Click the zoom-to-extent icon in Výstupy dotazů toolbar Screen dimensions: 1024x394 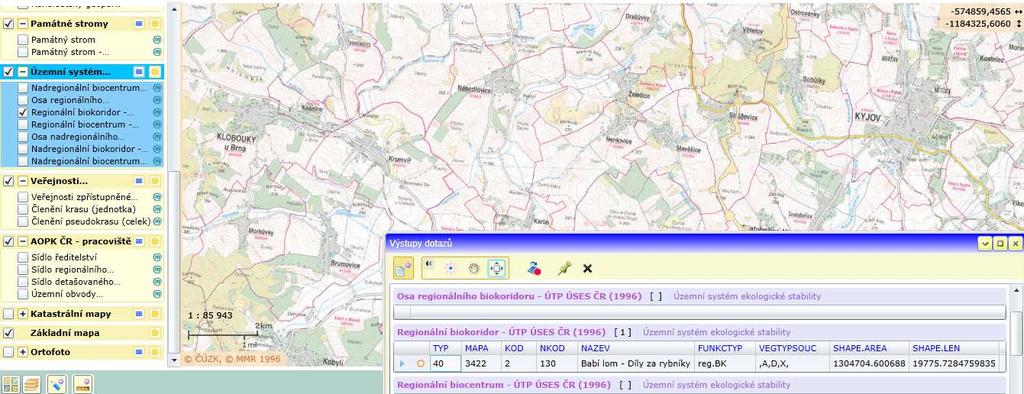coord(496,268)
